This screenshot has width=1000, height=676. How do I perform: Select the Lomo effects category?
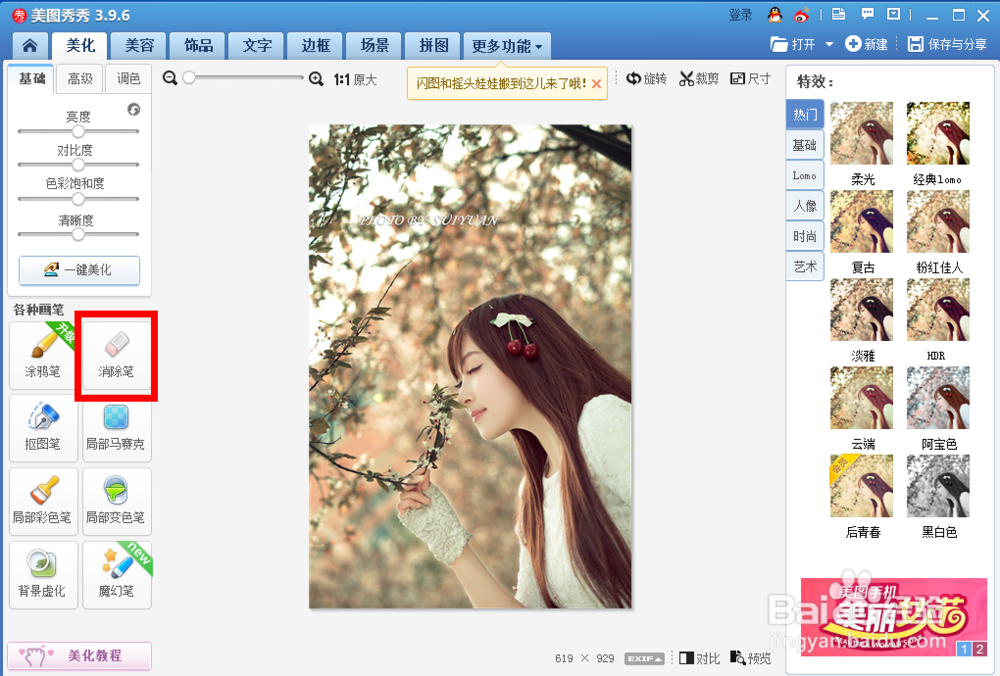(x=805, y=175)
